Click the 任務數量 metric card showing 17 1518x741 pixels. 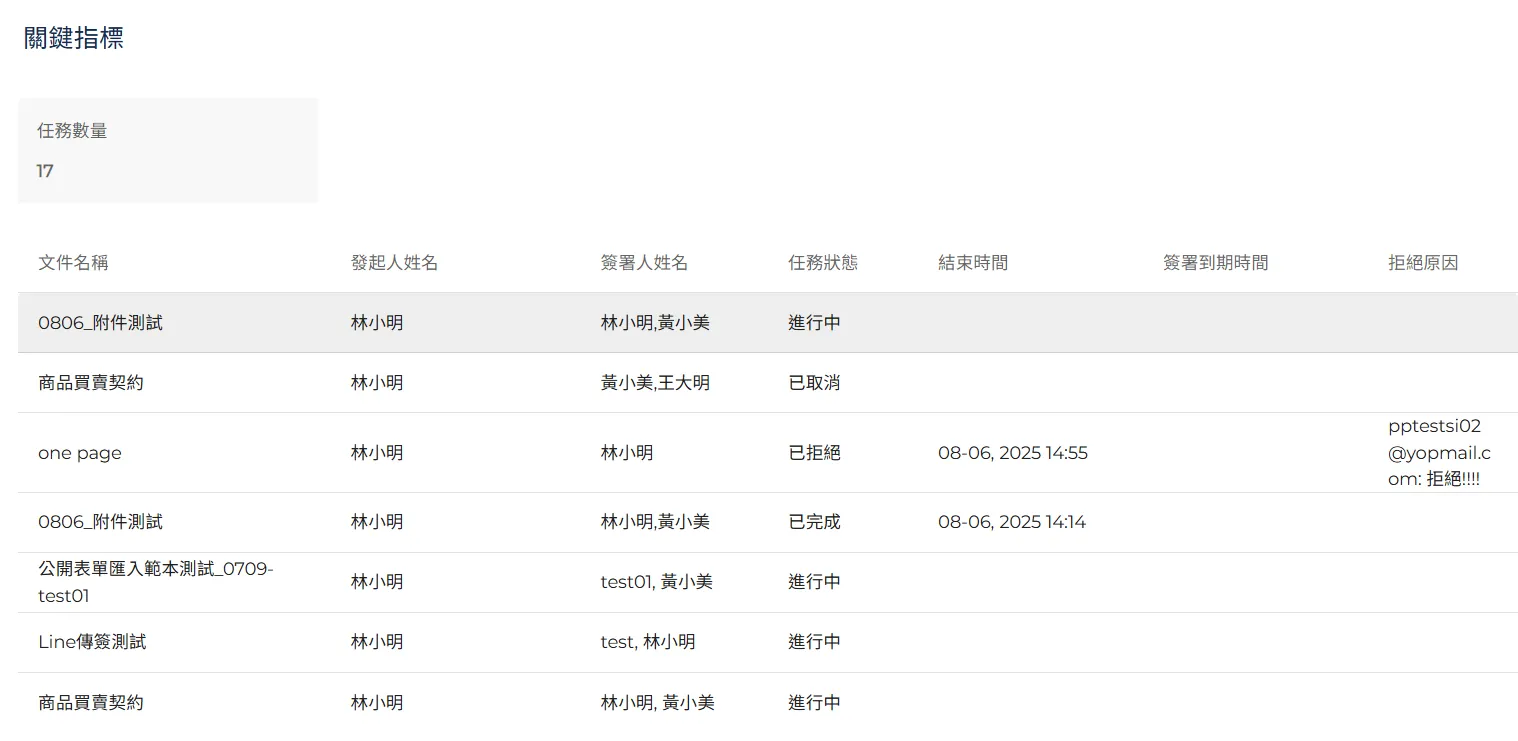tap(167, 151)
